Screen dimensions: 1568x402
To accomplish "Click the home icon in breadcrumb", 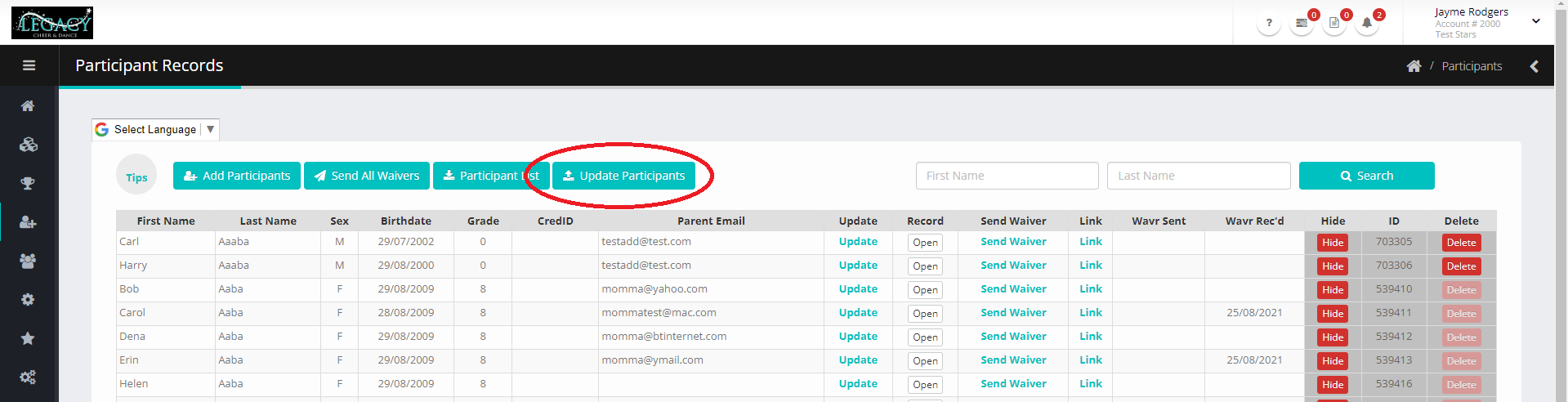I will (x=1414, y=66).
